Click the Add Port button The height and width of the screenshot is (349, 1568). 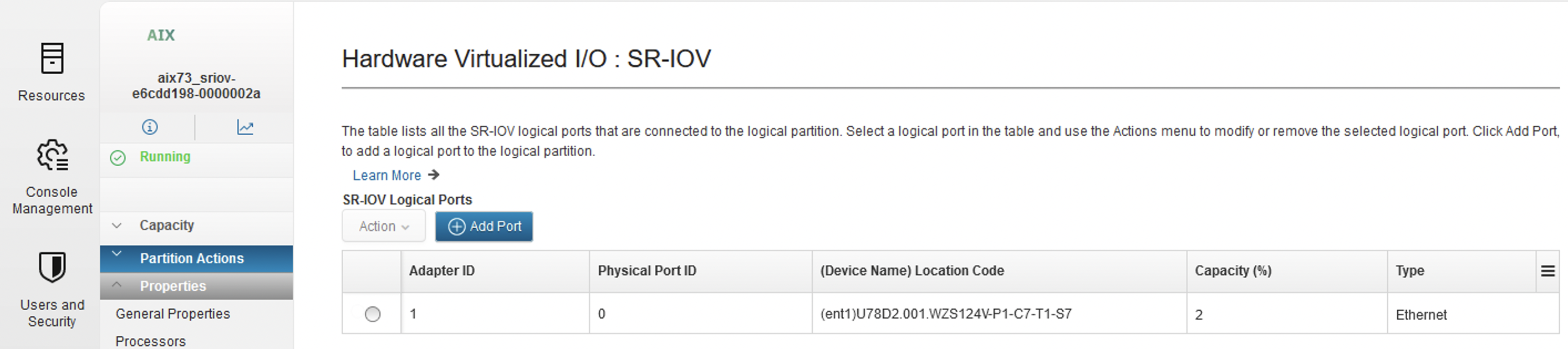484,226
